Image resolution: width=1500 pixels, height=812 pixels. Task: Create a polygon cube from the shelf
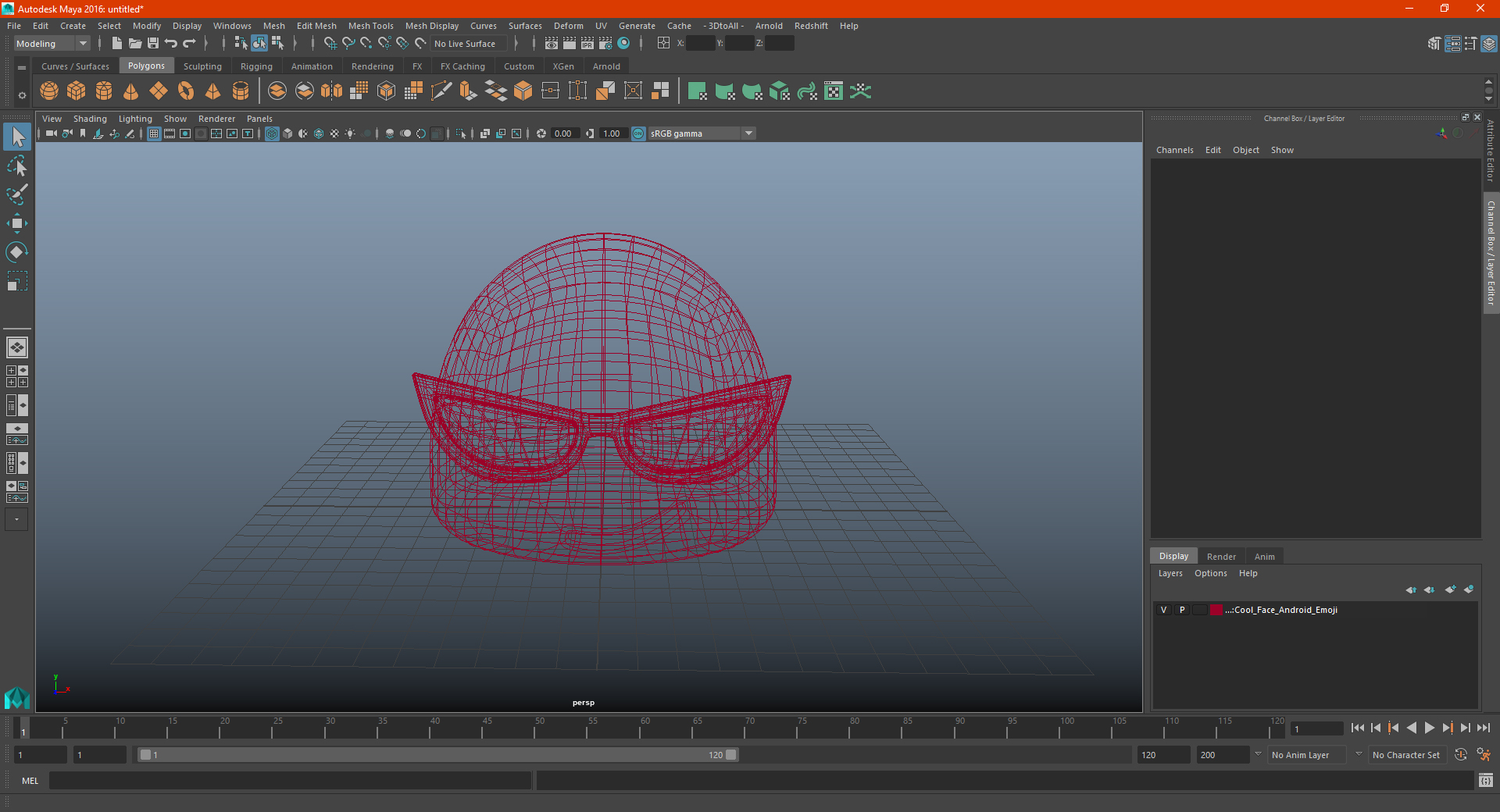[x=77, y=91]
